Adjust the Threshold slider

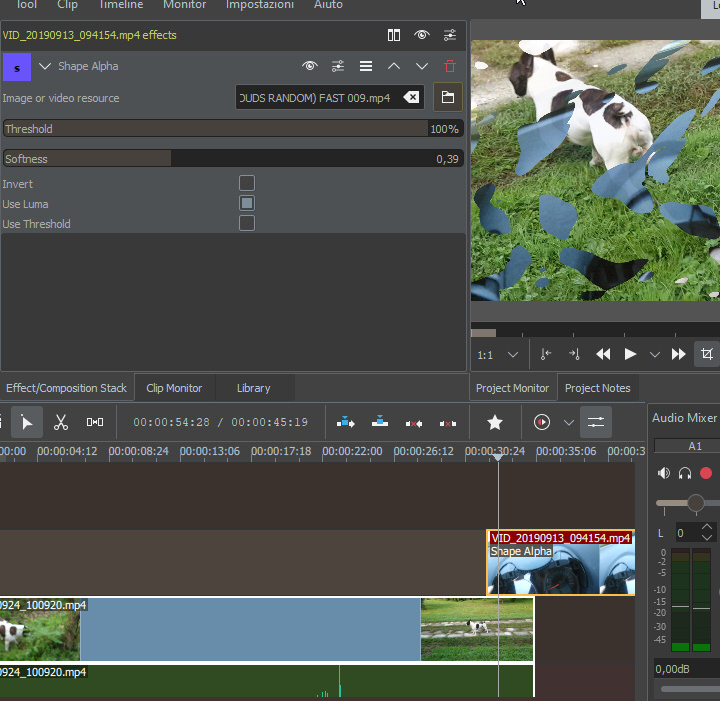(233, 129)
